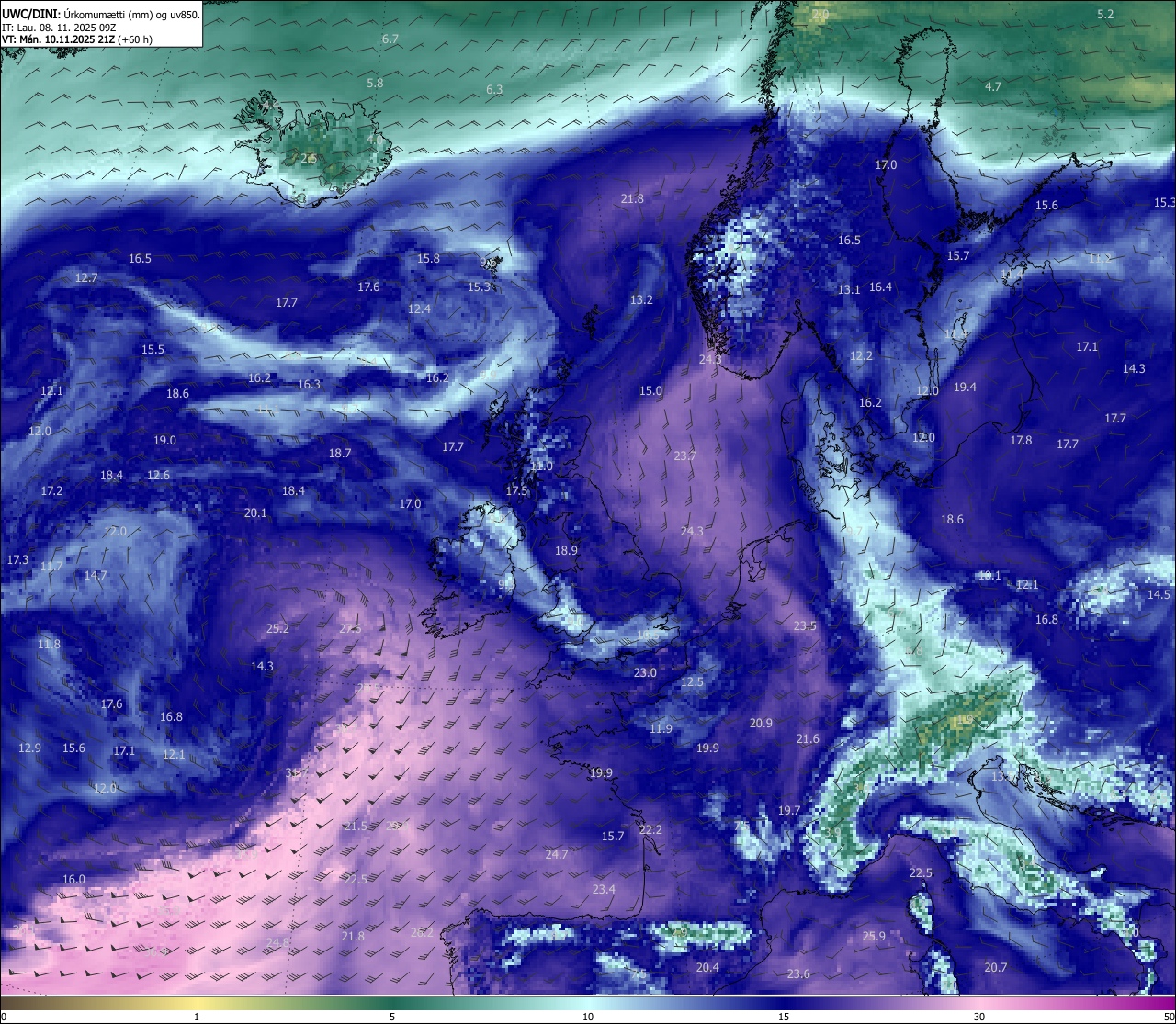Click the 23.6 map value

(x=798, y=974)
